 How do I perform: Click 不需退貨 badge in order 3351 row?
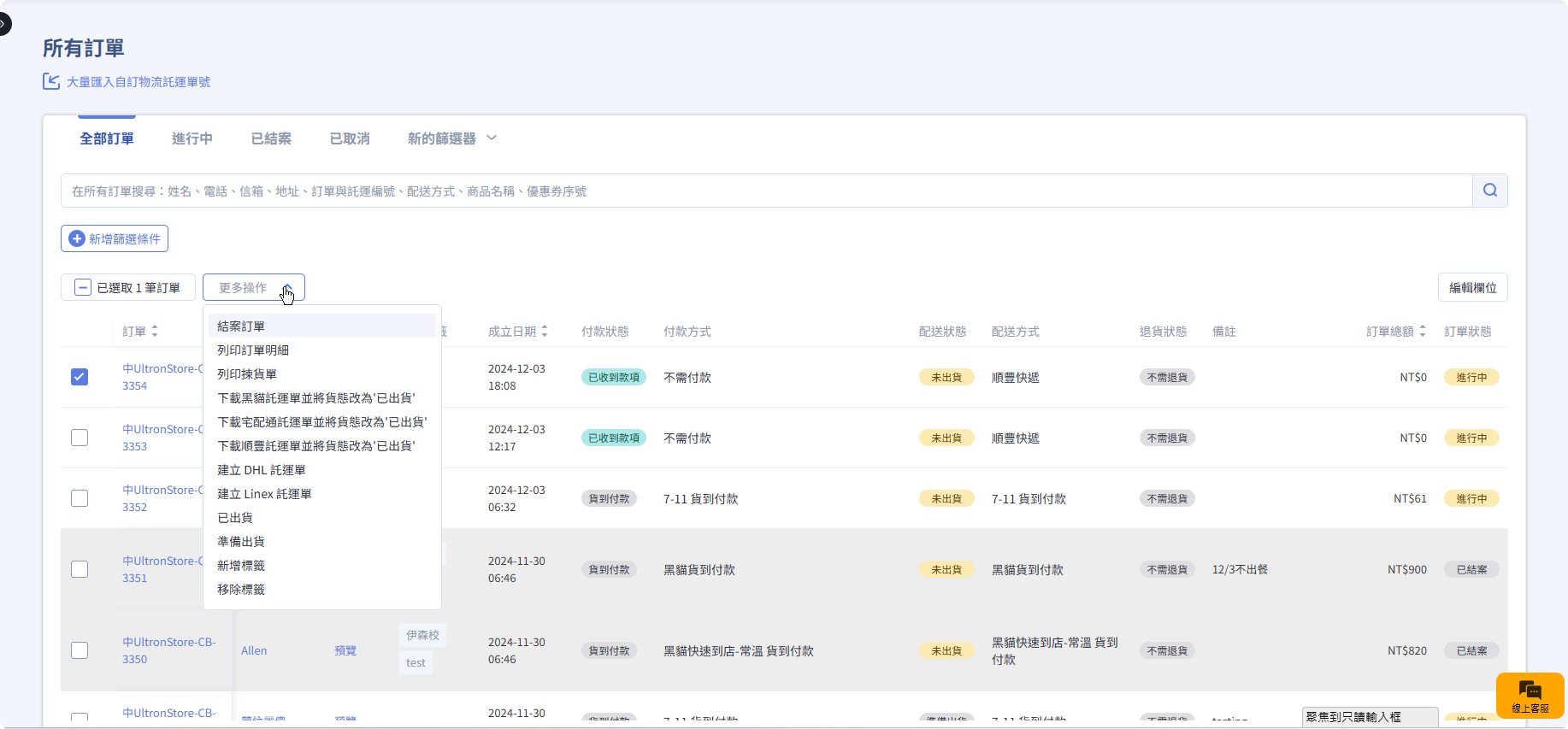tap(1167, 569)
